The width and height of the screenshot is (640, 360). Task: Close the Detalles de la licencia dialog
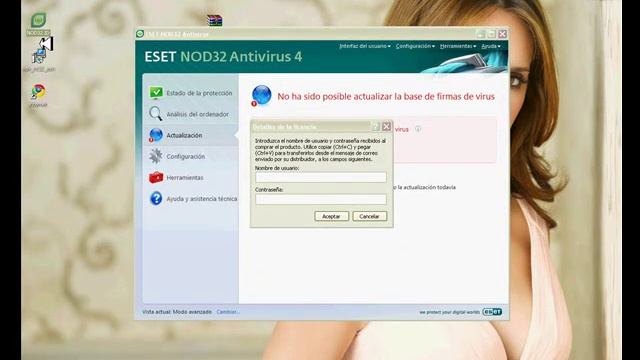(x=387, y=127)
